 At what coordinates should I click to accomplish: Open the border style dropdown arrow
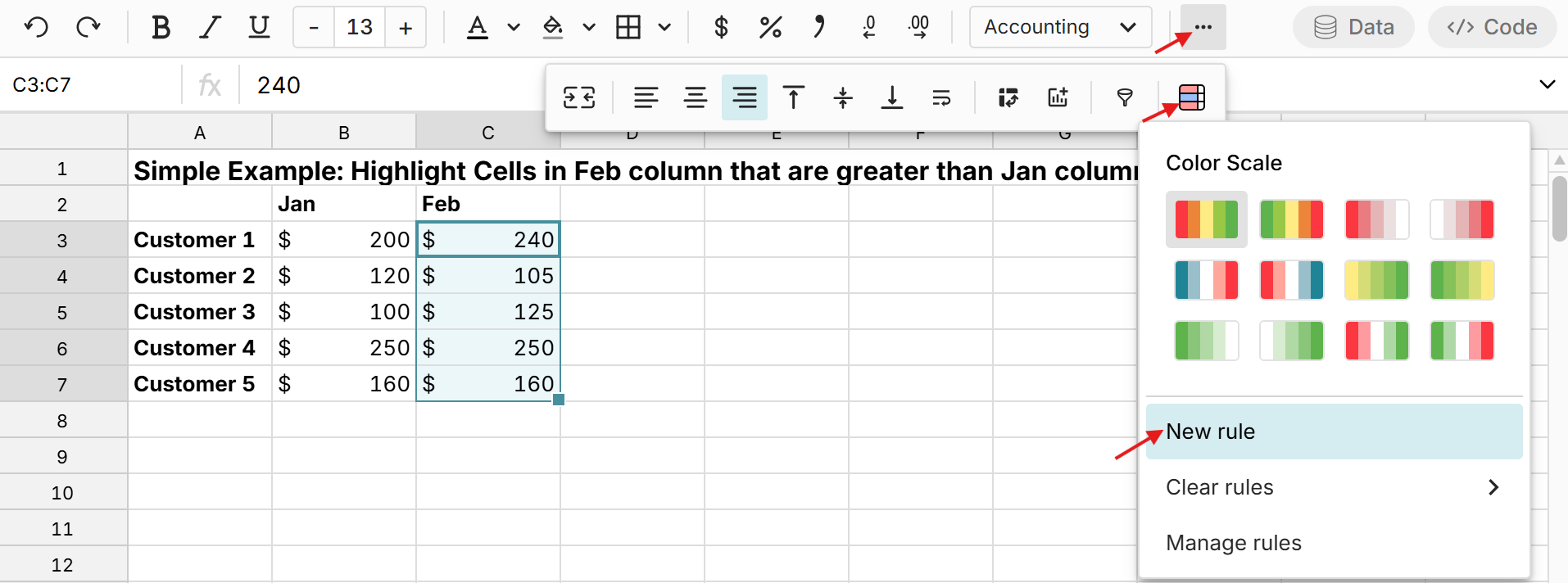[665, 27]
